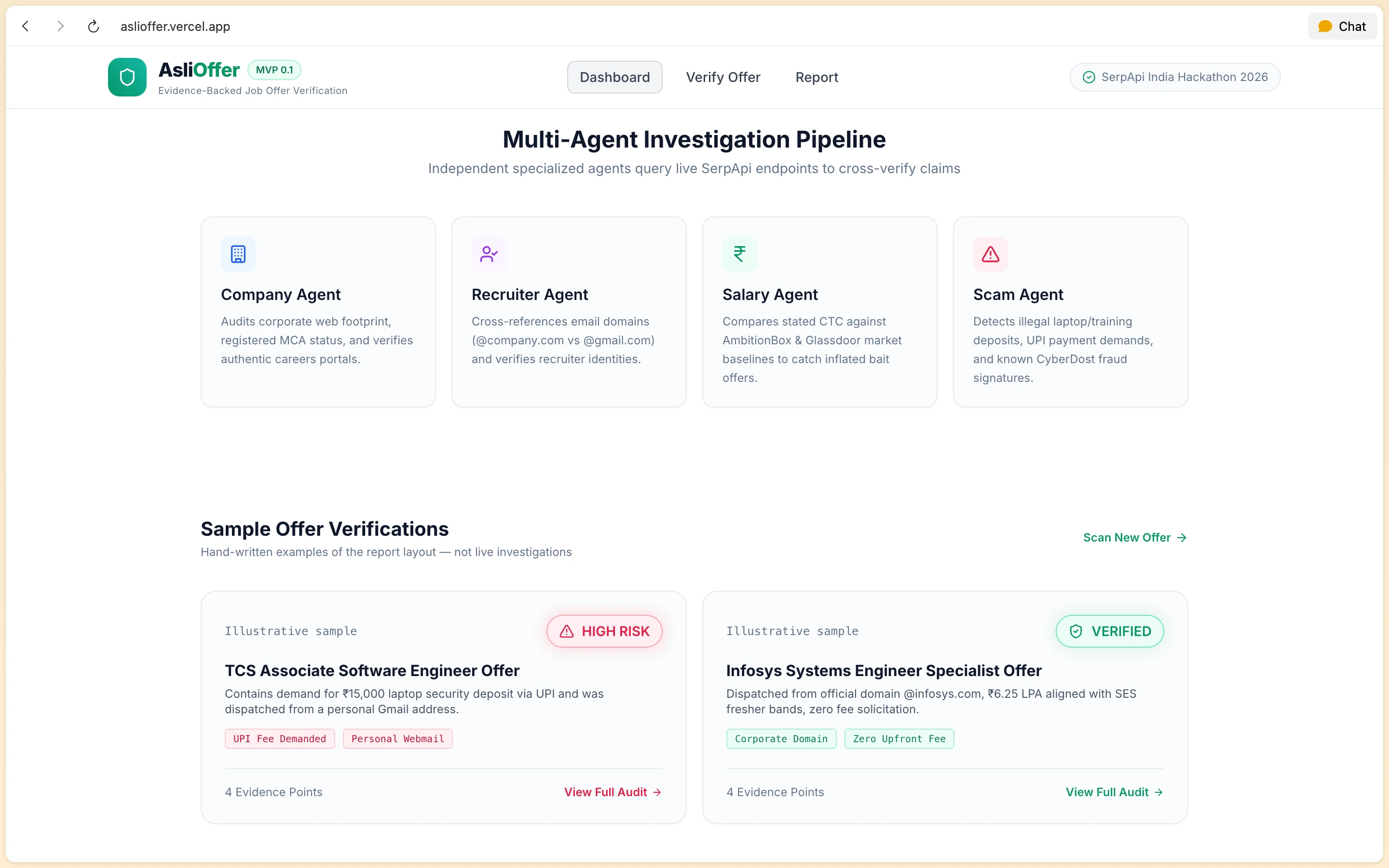Select the Salary Agent card title
The height and width of the screenshot is (868, 1389).
pos(770,295)
